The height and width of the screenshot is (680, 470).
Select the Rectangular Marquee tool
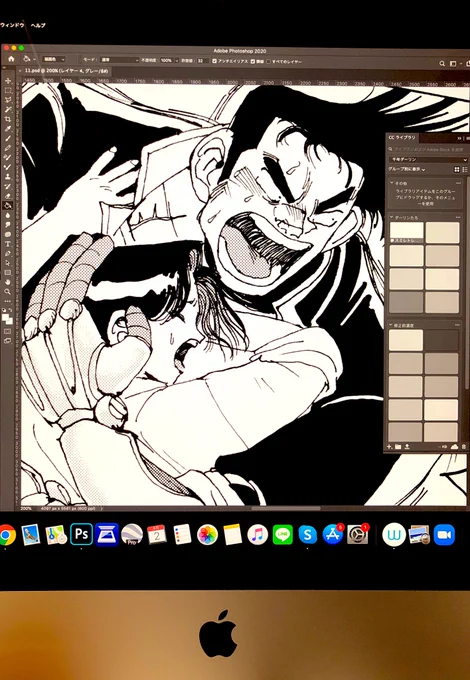tap(8, 91)
